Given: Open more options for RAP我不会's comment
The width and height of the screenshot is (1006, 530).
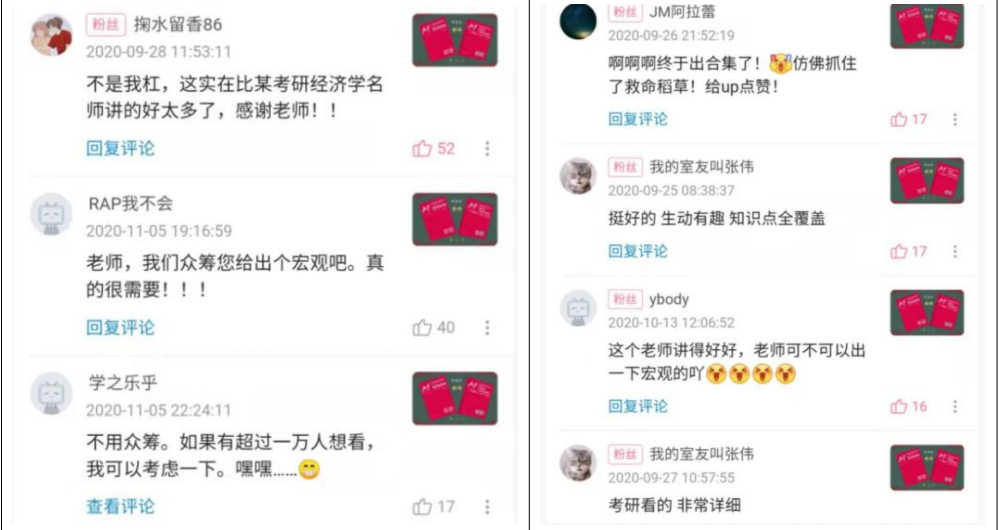Looking at the screenshot, I should click(487, 328).
